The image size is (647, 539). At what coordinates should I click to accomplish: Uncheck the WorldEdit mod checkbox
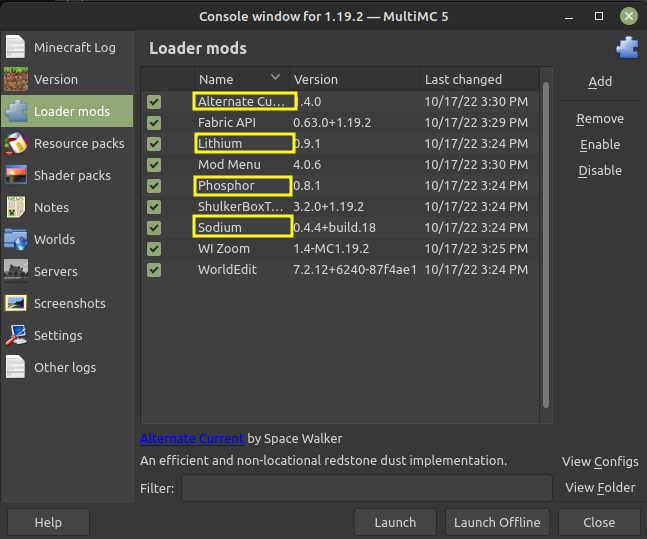[154, 270]
